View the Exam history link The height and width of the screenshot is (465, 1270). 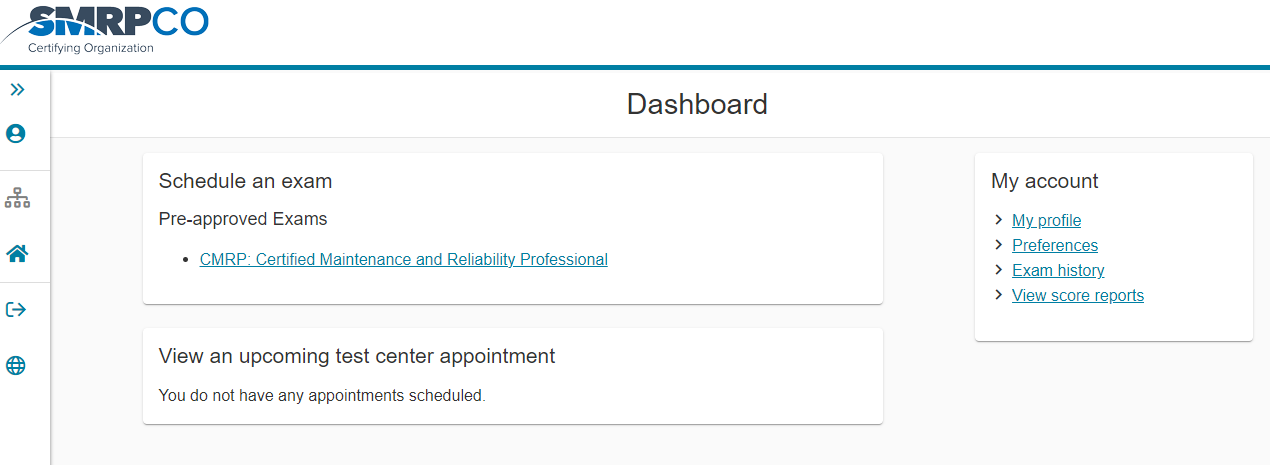point(1058,271)
